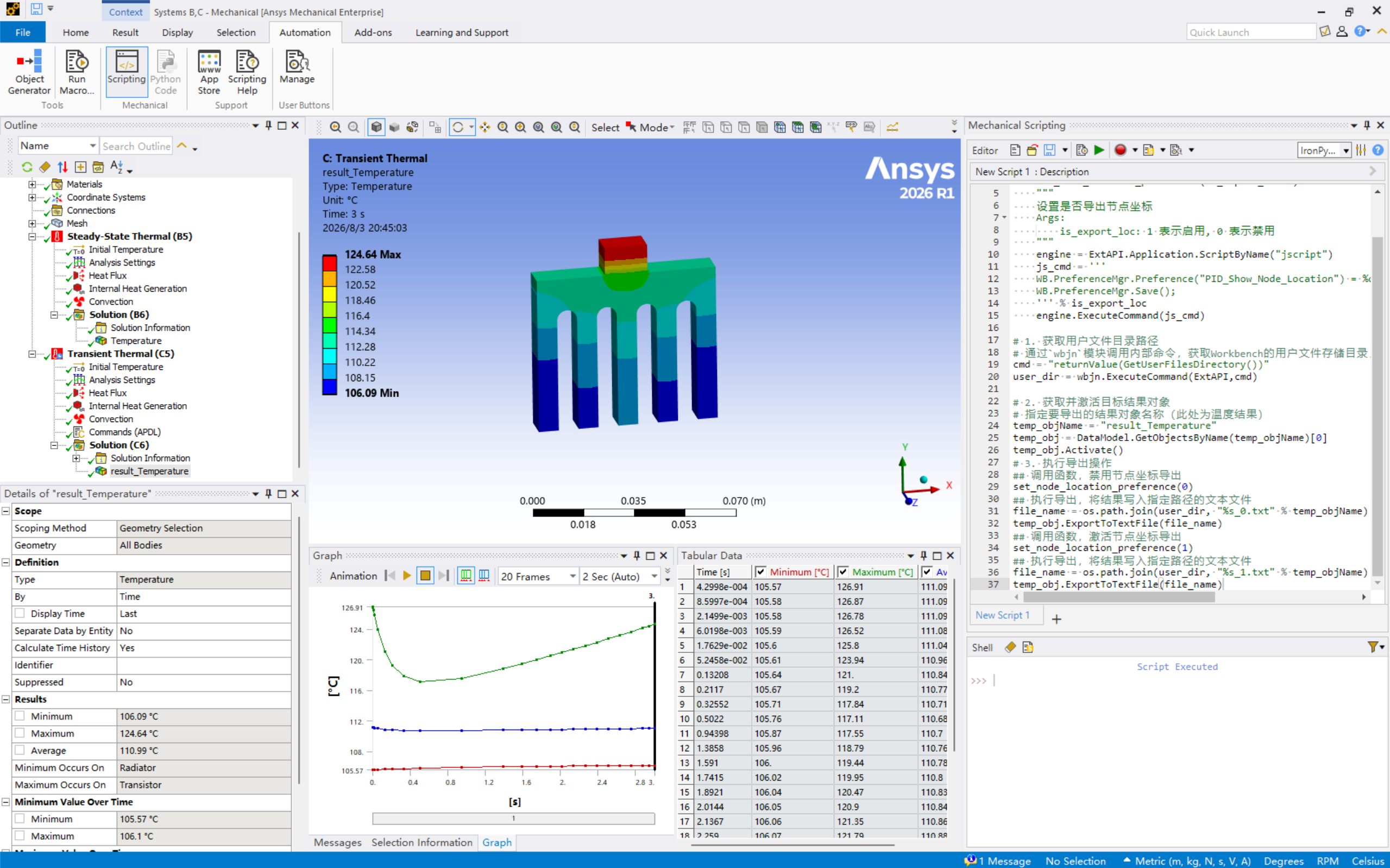Open the Name filter dropdown
This screenshot has height=868, width=1390.
(58, 146)
